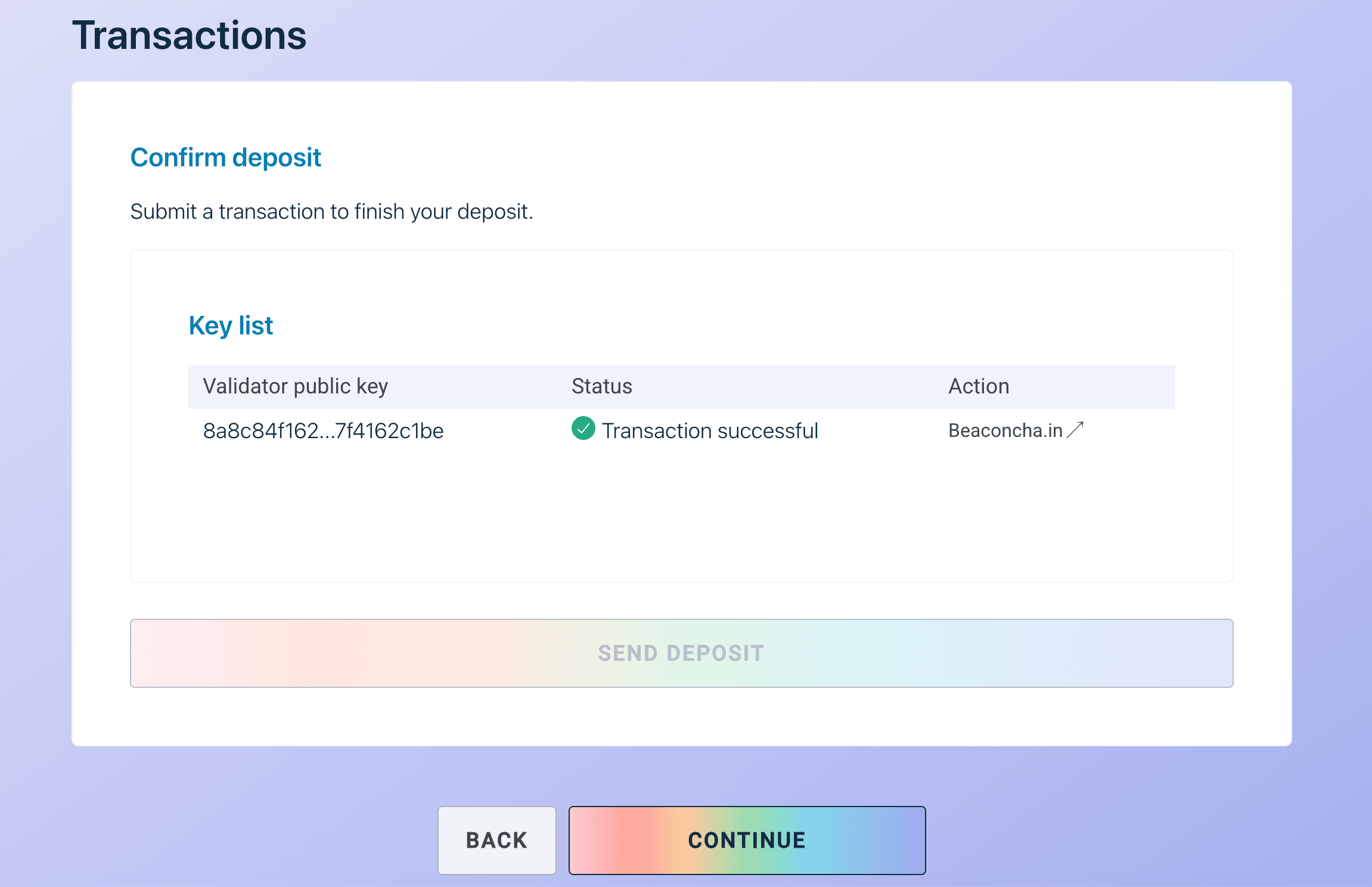Select the Transaction successful status text
Viewport: 1372px width, 887px height.
(x=710, y=430)
